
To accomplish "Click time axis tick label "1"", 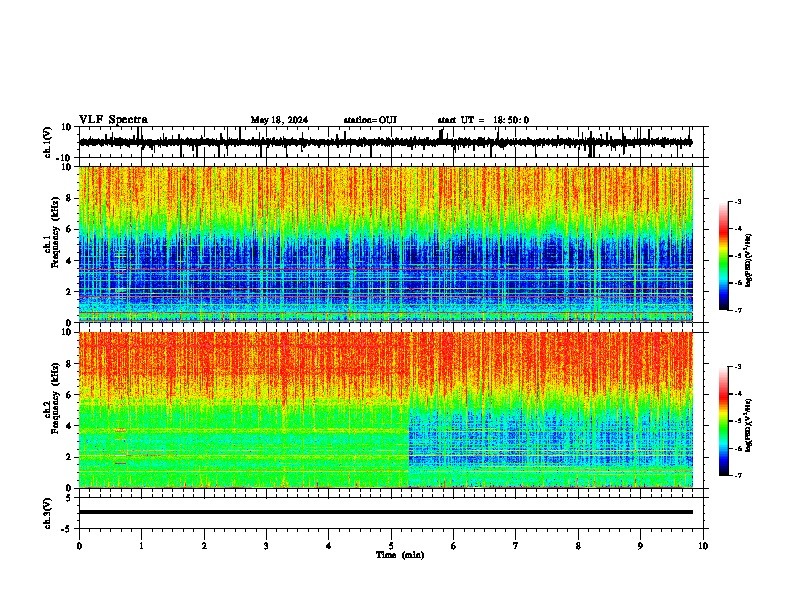I will click(x=141, y=546).
